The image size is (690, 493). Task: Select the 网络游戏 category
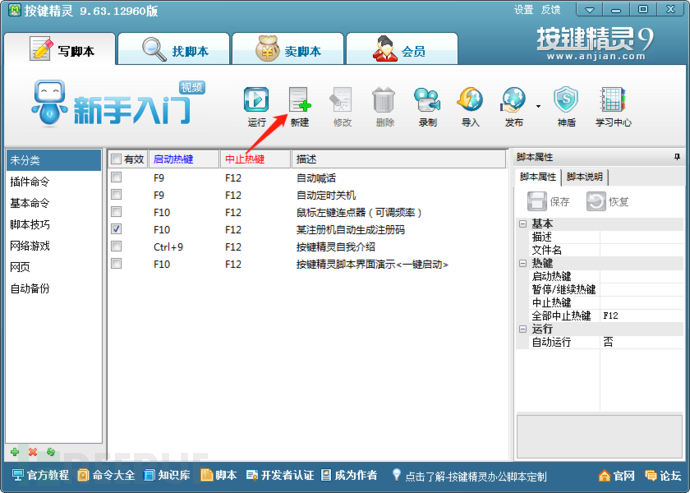click(x=54, y=246)
